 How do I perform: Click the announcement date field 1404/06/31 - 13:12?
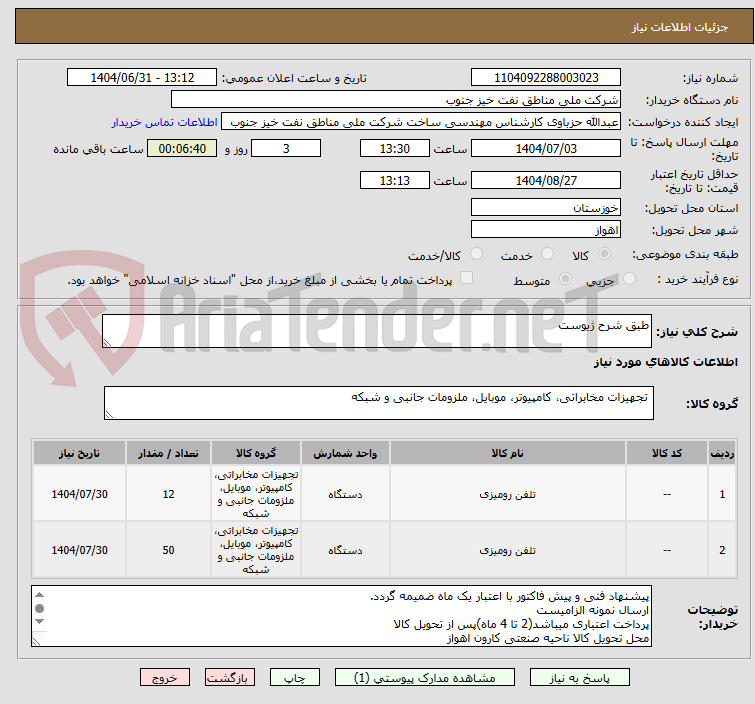(x=142, y=78)
